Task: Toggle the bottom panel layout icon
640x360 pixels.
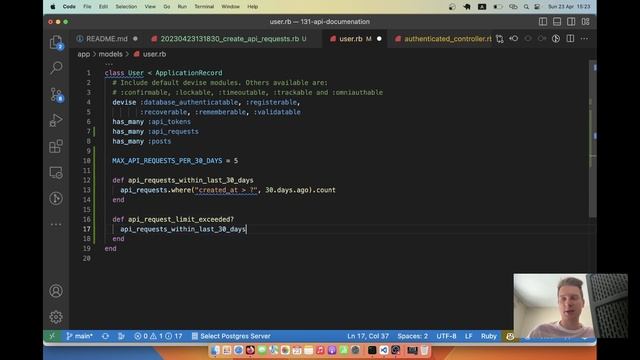Action: click(557, 22)
